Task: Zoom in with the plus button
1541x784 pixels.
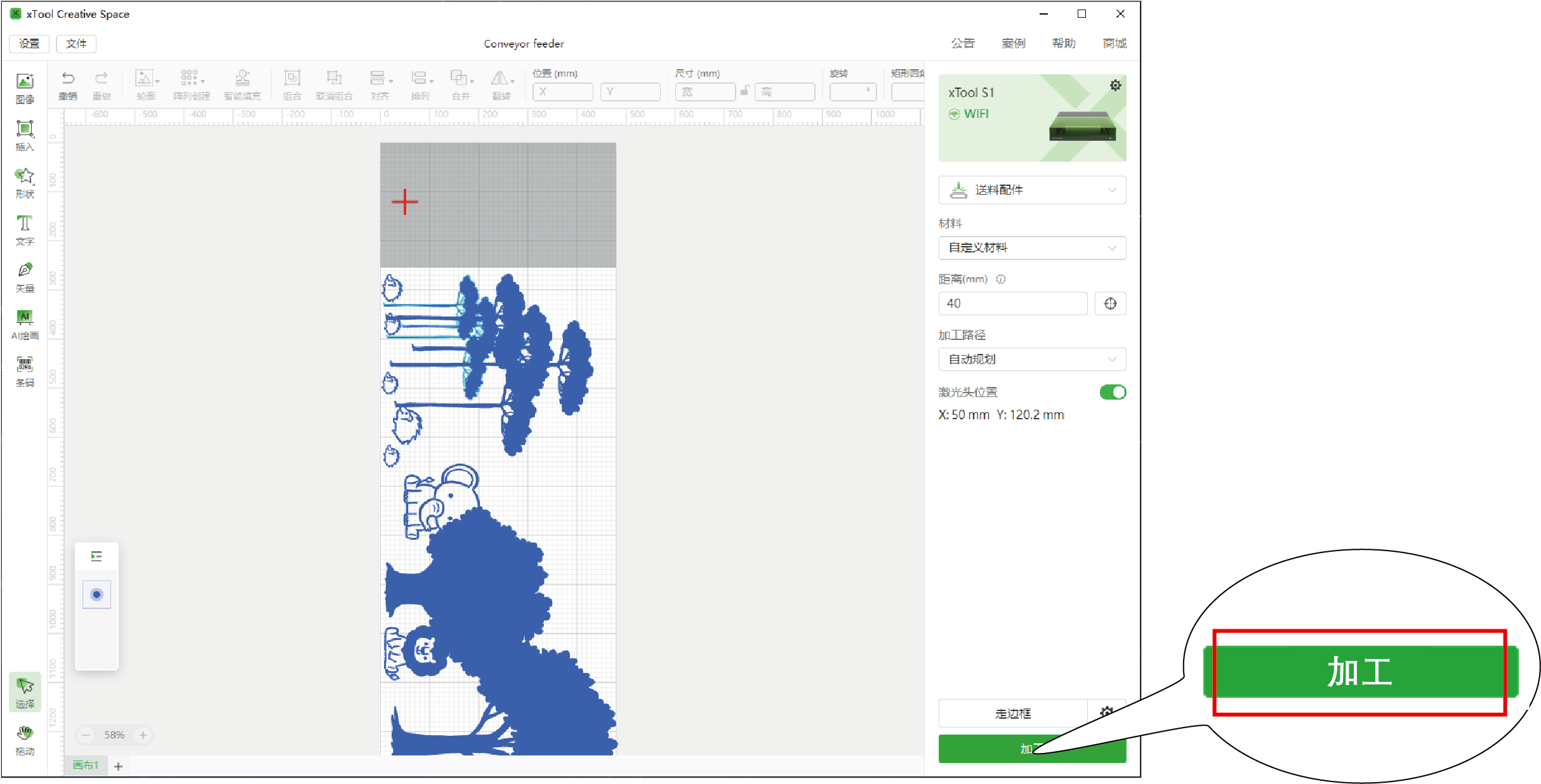Action: (143, 735)
